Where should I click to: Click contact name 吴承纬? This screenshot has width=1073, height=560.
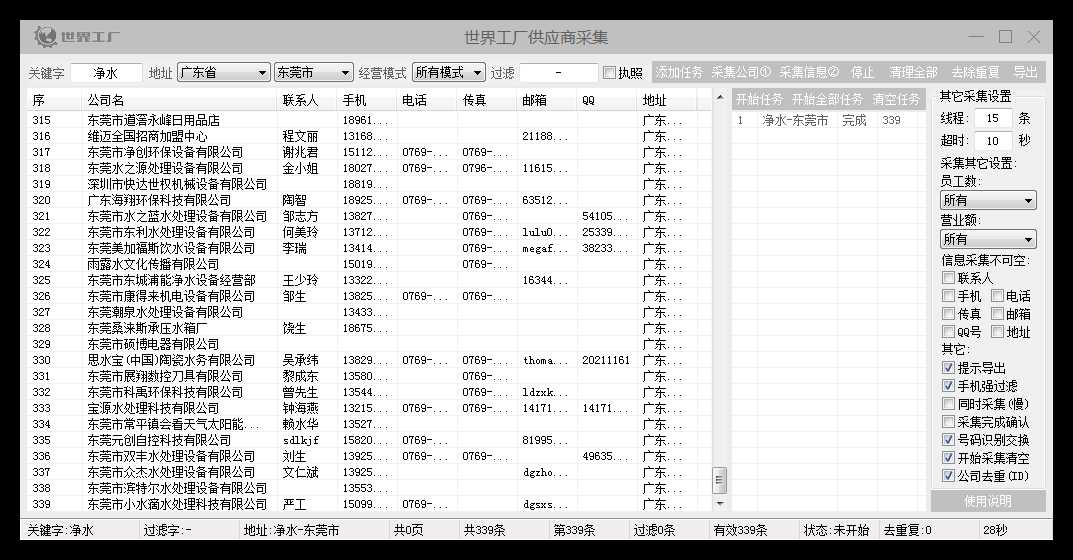click(x=300, y=360)
